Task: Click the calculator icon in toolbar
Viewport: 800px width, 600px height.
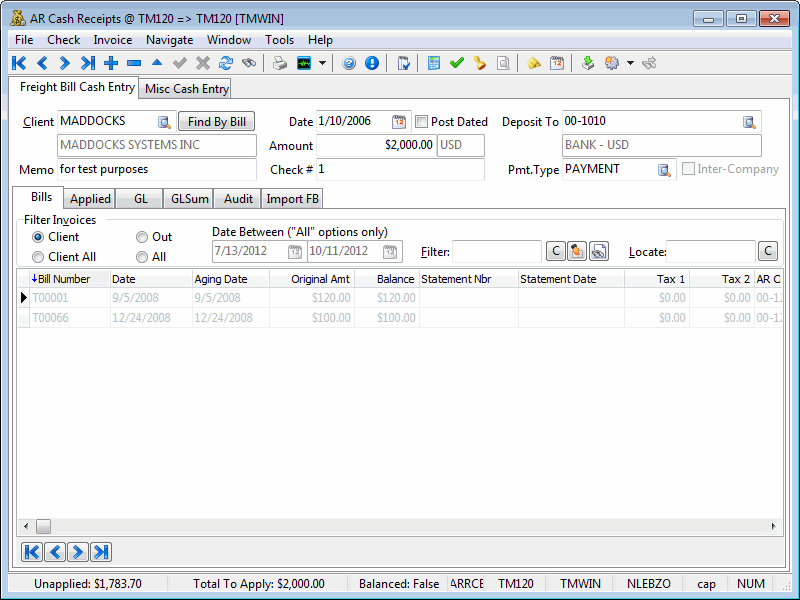Action: [x=434, y=63]
